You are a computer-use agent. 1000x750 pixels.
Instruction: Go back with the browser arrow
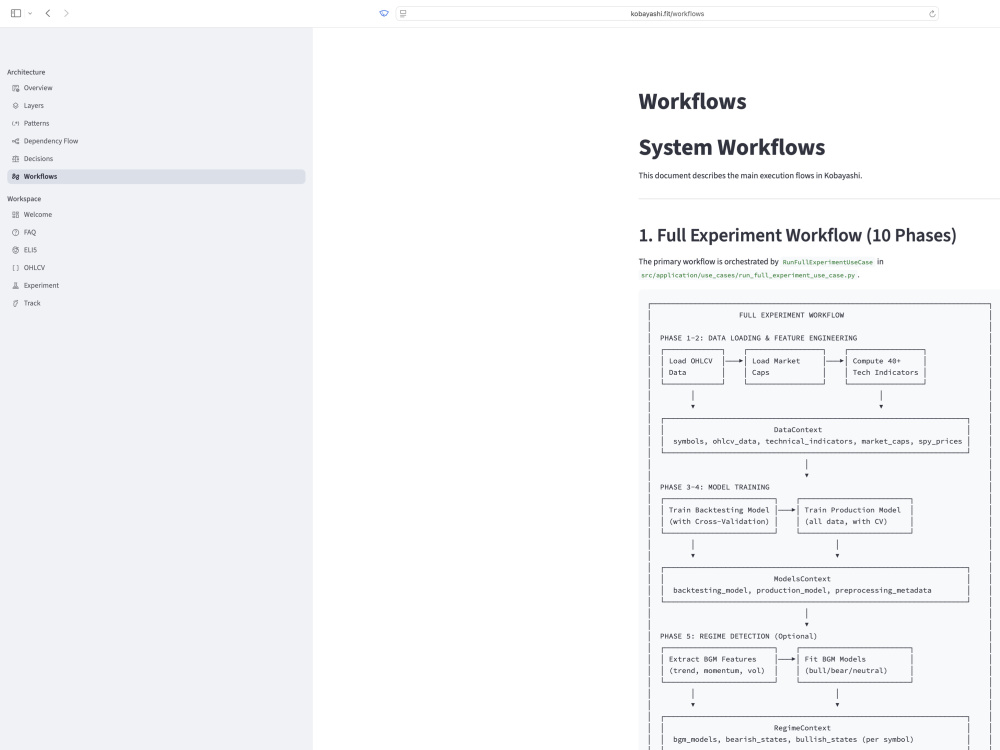(x=48, y=13)
